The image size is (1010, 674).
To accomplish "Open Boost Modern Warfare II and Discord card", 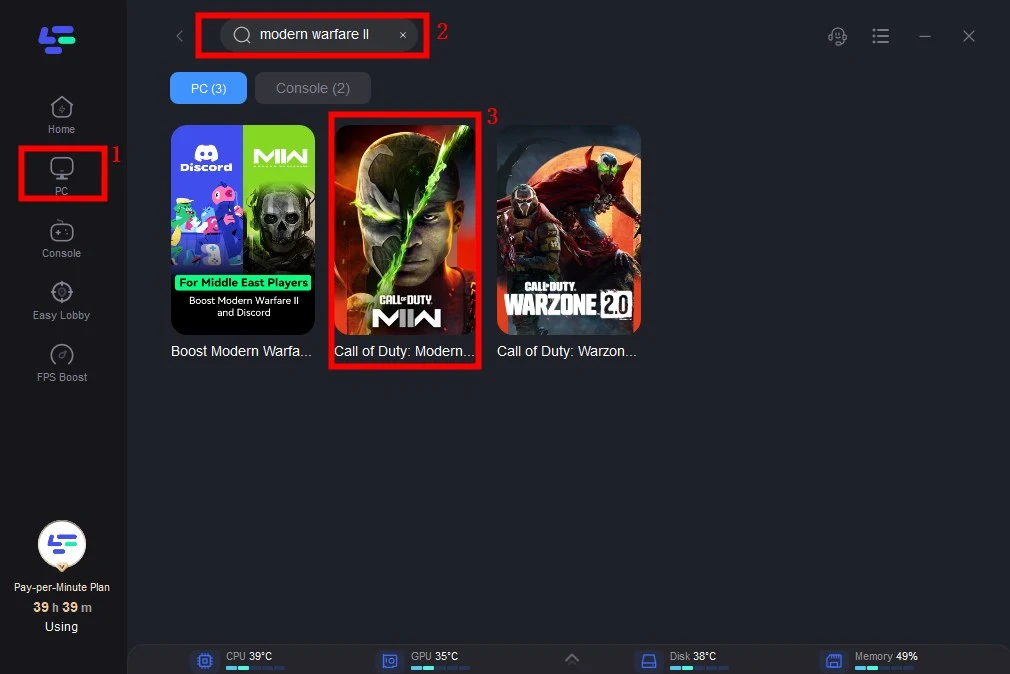I will click(x=243, y=229).
